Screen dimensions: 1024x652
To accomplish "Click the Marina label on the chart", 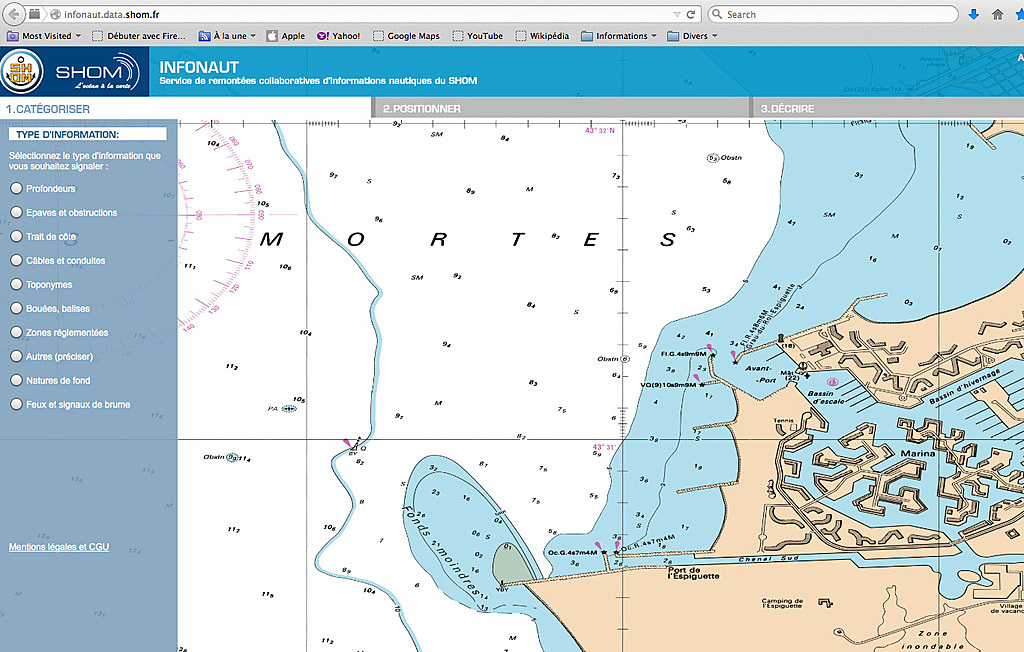I will click(918, 453).
